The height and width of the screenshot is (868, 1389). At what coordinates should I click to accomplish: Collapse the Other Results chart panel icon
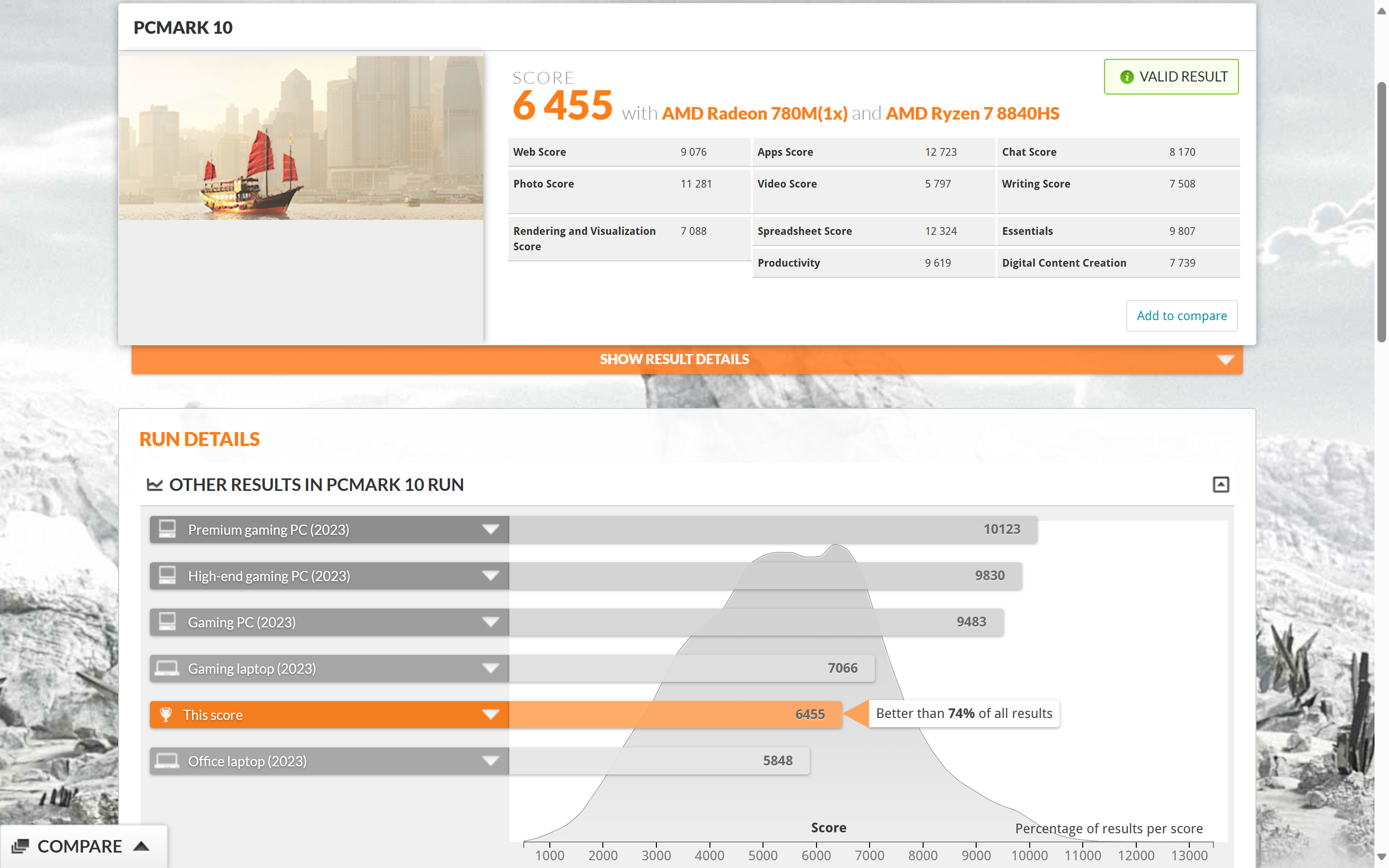pos(1220,485)
